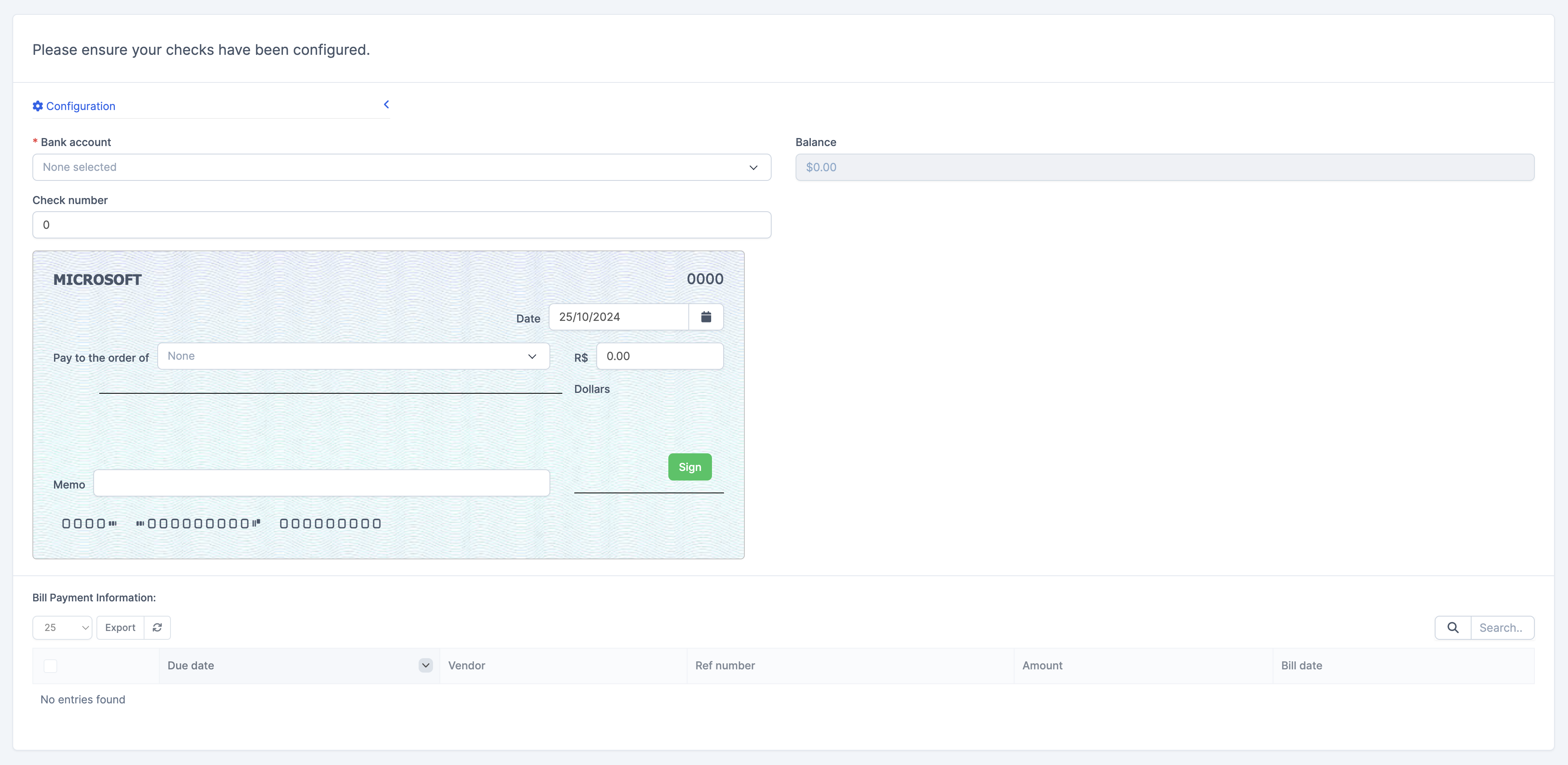
Task: Expand Pay to the order of dropdown
Action: (353, 356)
